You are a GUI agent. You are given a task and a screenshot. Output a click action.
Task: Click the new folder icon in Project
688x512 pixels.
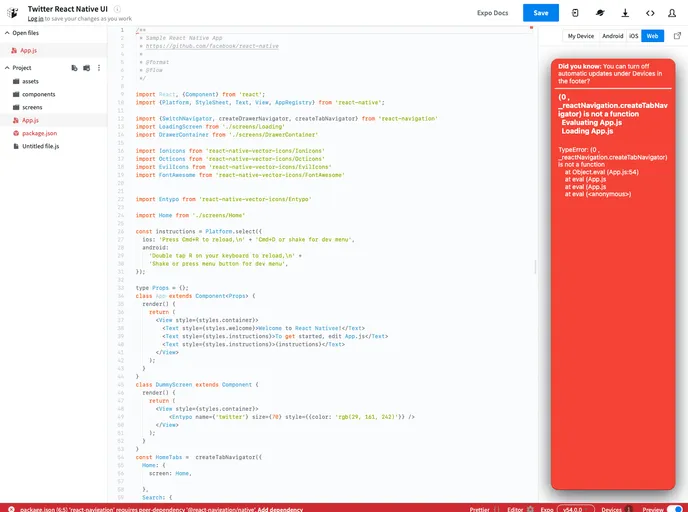(86, 68)
